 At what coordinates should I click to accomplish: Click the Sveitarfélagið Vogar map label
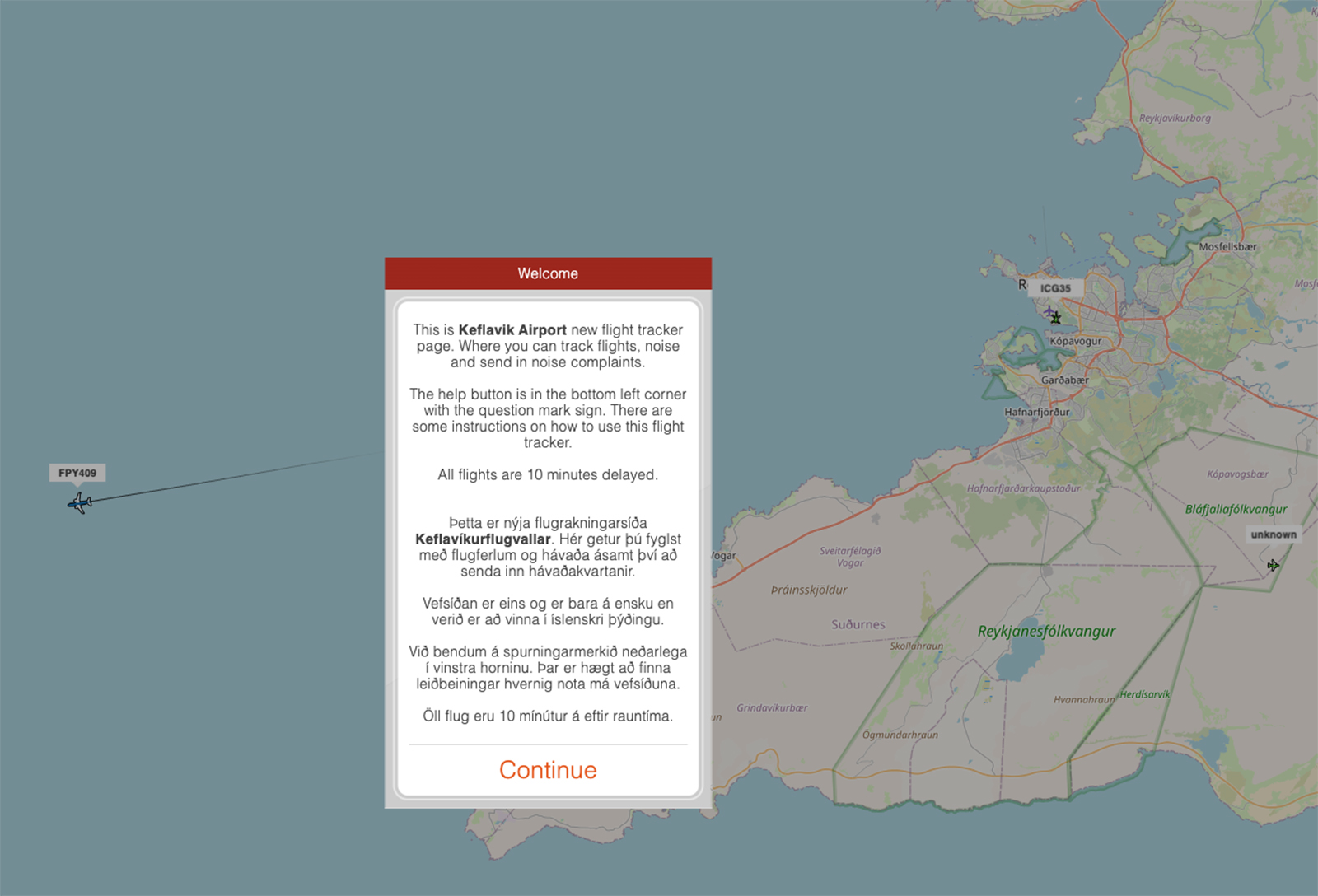850,557
